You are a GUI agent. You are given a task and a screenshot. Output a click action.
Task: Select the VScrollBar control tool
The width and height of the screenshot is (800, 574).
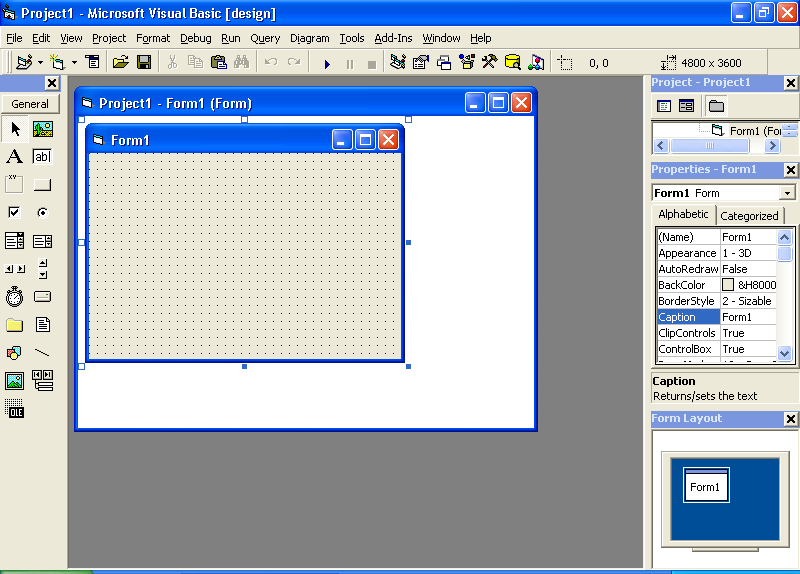pyautogui.click(x=43, y=268)
